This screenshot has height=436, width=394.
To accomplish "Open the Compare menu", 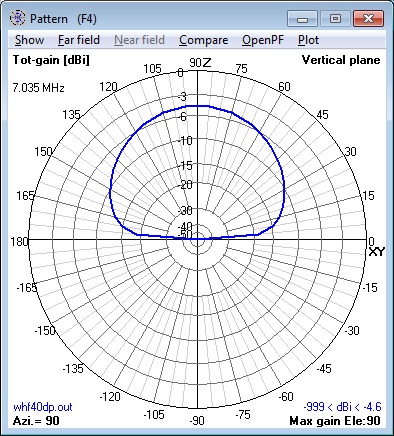I will [203, 40].
